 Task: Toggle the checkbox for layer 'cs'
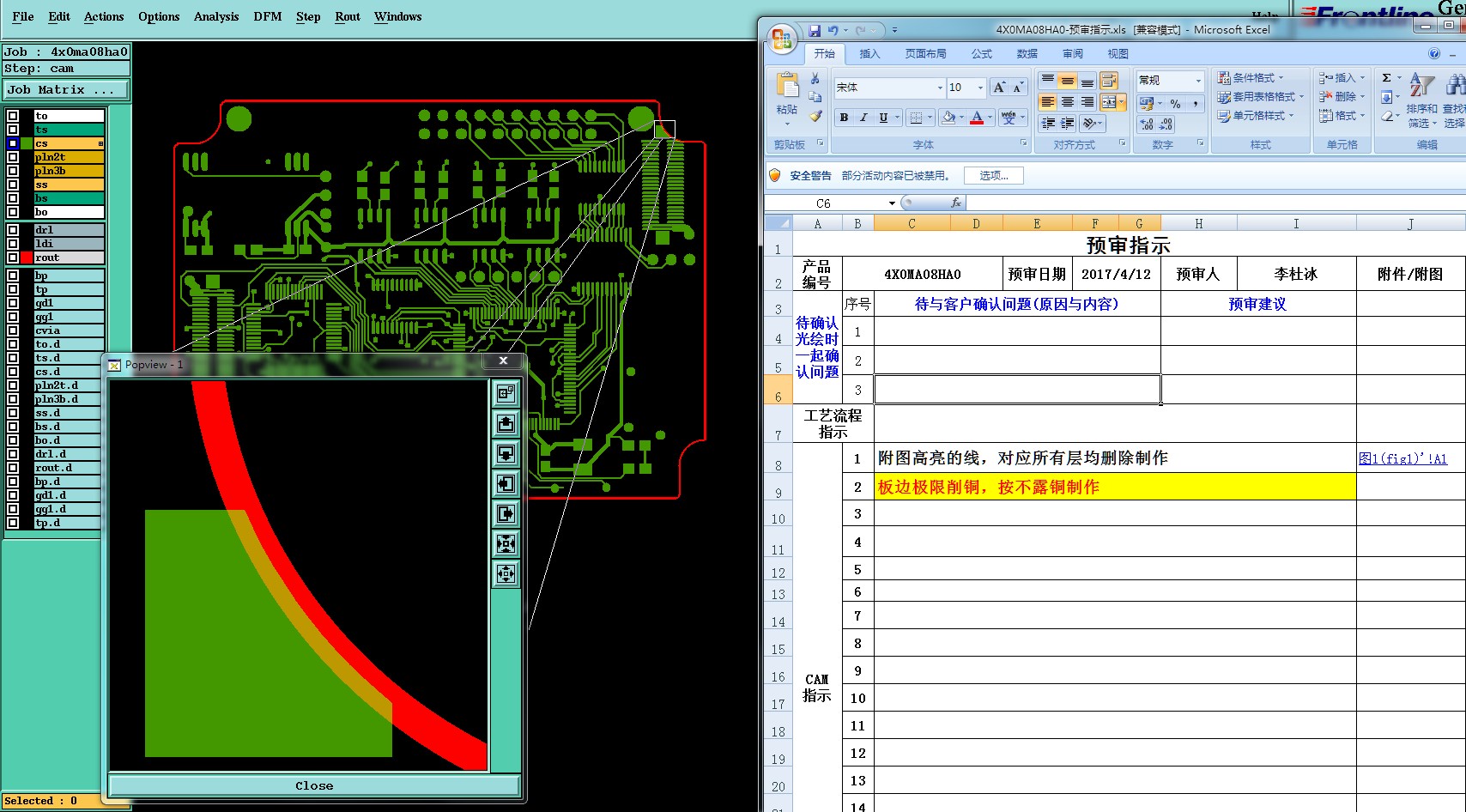pyautogui.click(x=13, y=143)
